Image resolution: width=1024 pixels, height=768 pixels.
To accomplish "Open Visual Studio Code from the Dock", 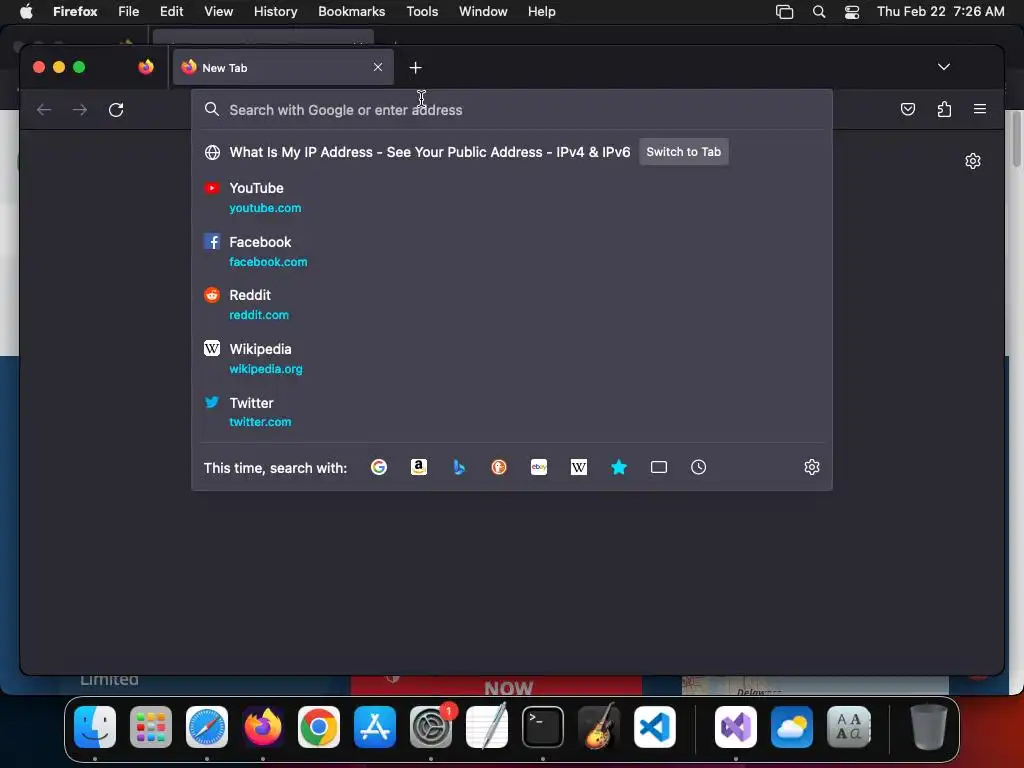I will [655, 727].
